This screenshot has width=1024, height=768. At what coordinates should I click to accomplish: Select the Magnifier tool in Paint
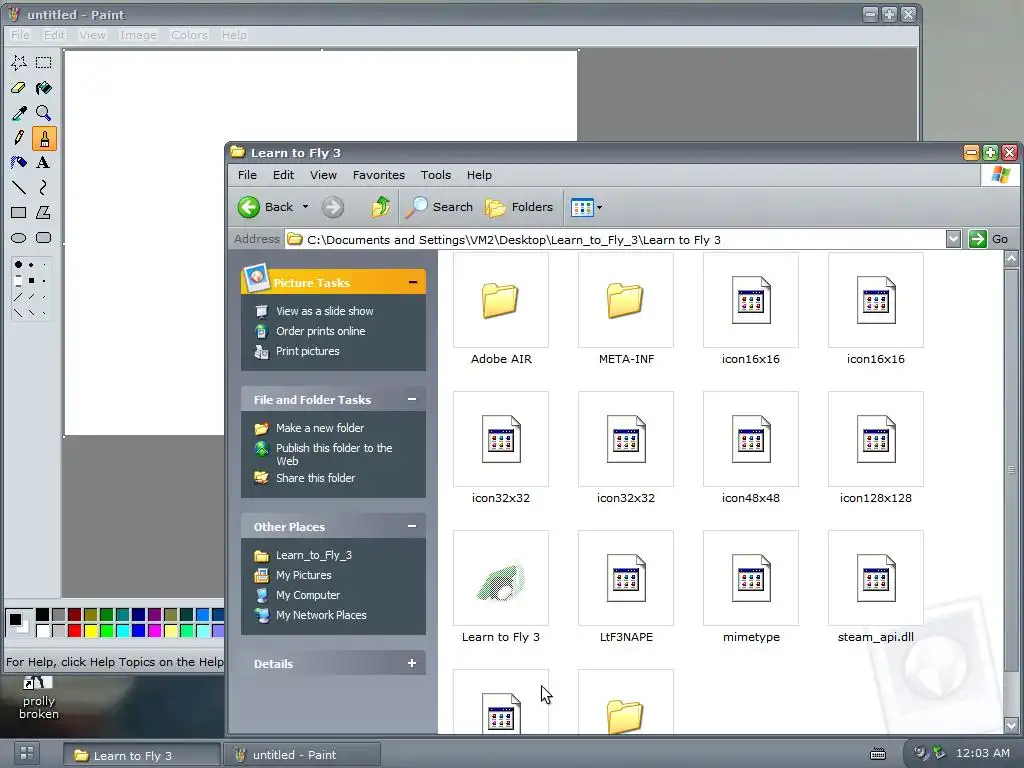44,113
